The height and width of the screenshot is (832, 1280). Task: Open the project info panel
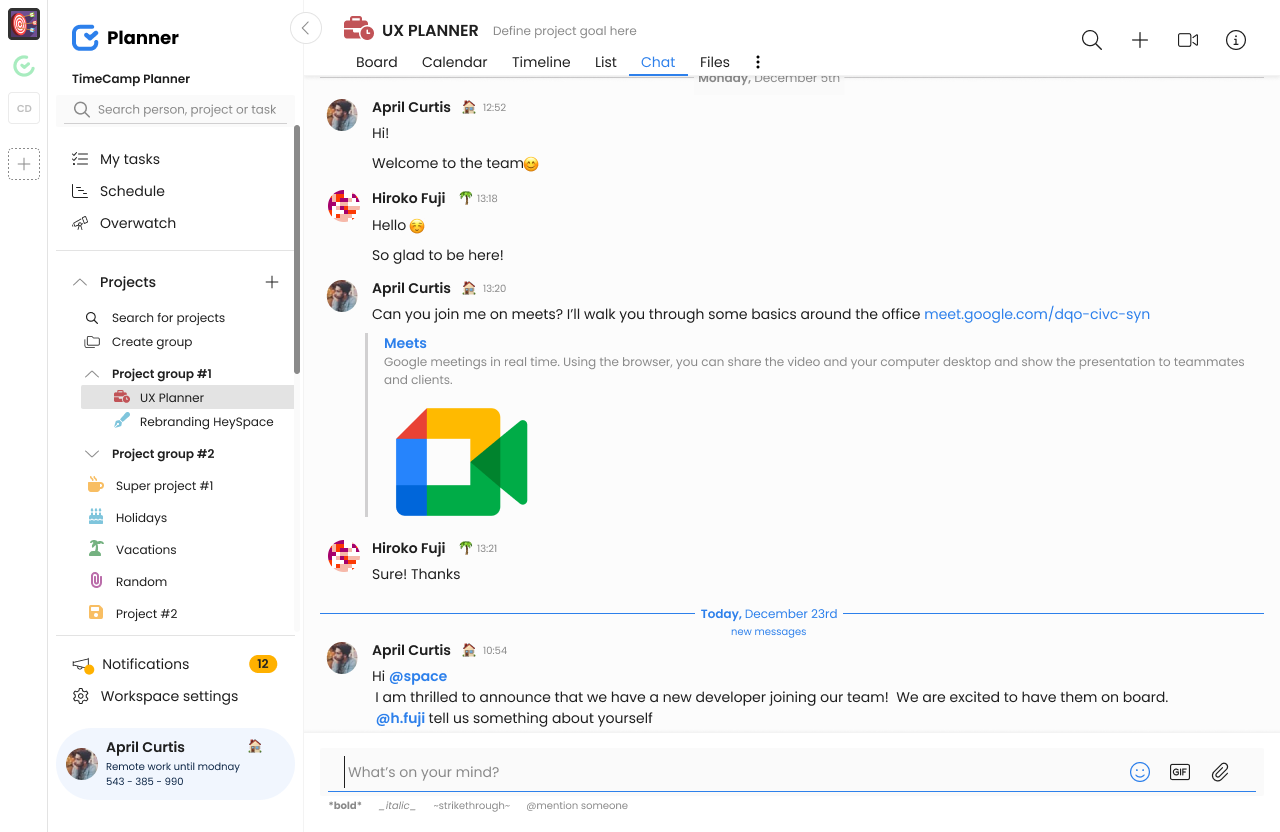pyautogui.click(x=1235, y=40)
